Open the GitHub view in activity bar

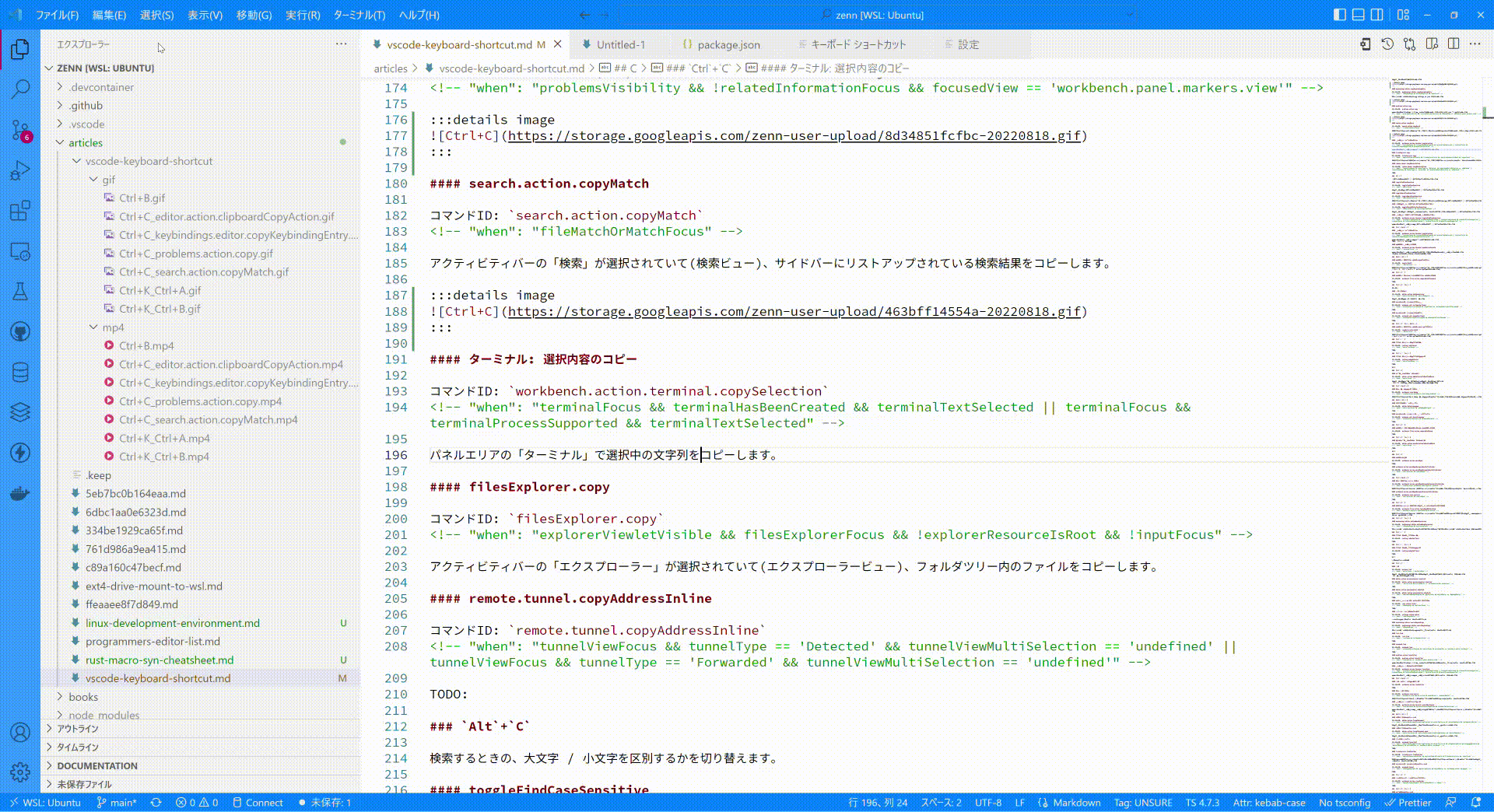[x=20, y=332]
